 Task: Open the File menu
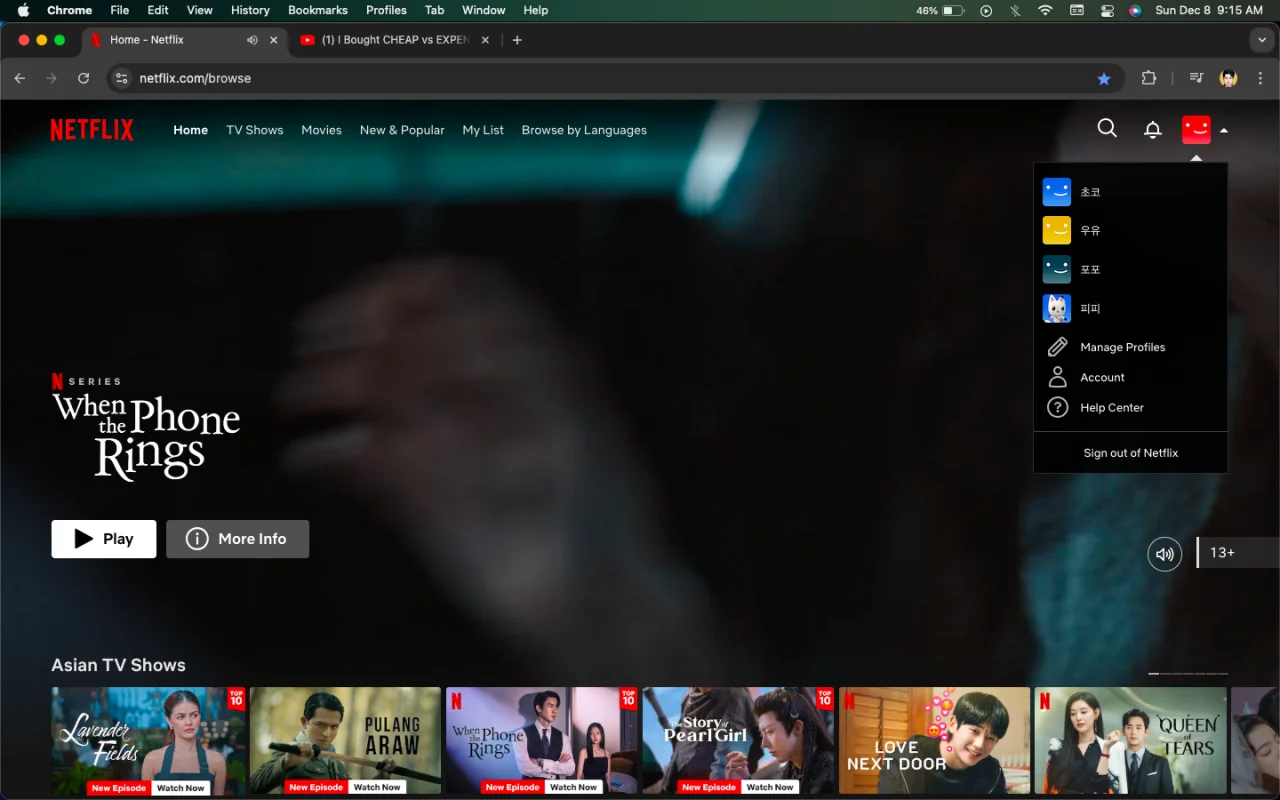120,10
